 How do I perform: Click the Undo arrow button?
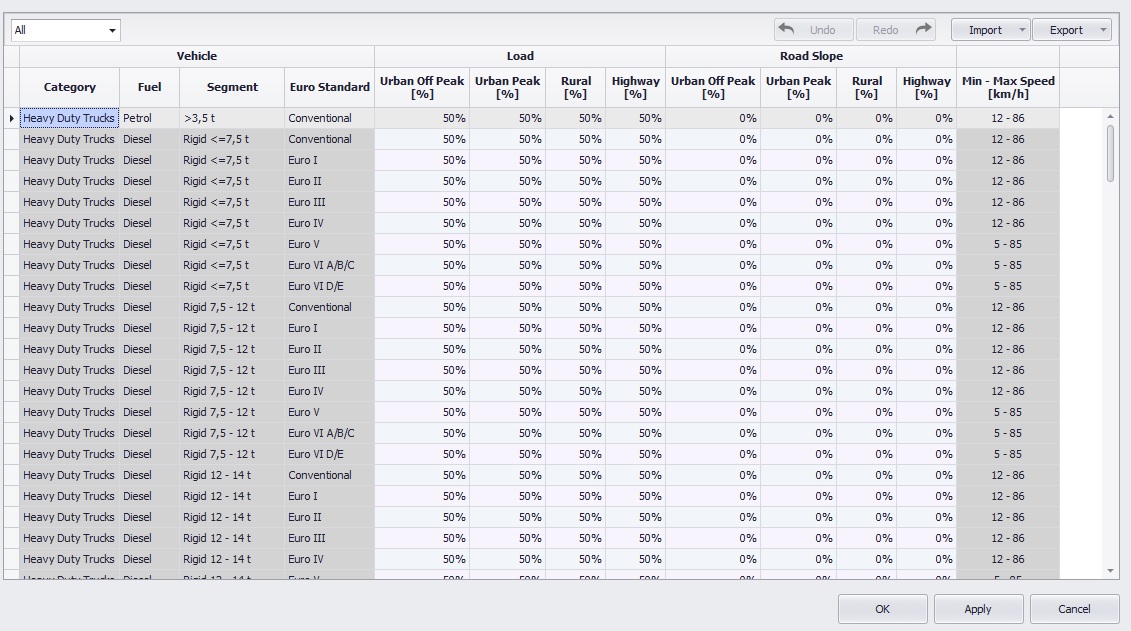813,30
